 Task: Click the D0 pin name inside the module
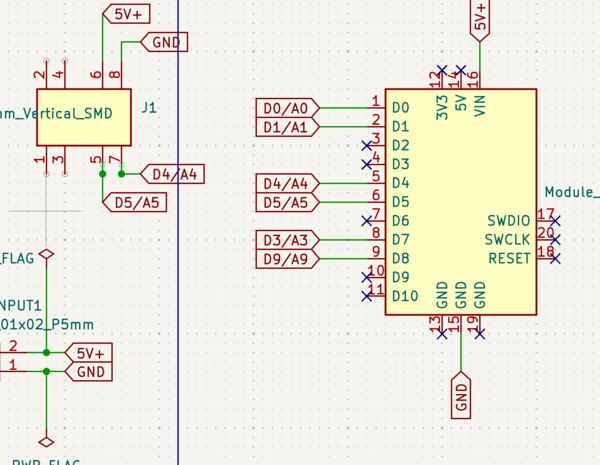[x=401, y=108]
